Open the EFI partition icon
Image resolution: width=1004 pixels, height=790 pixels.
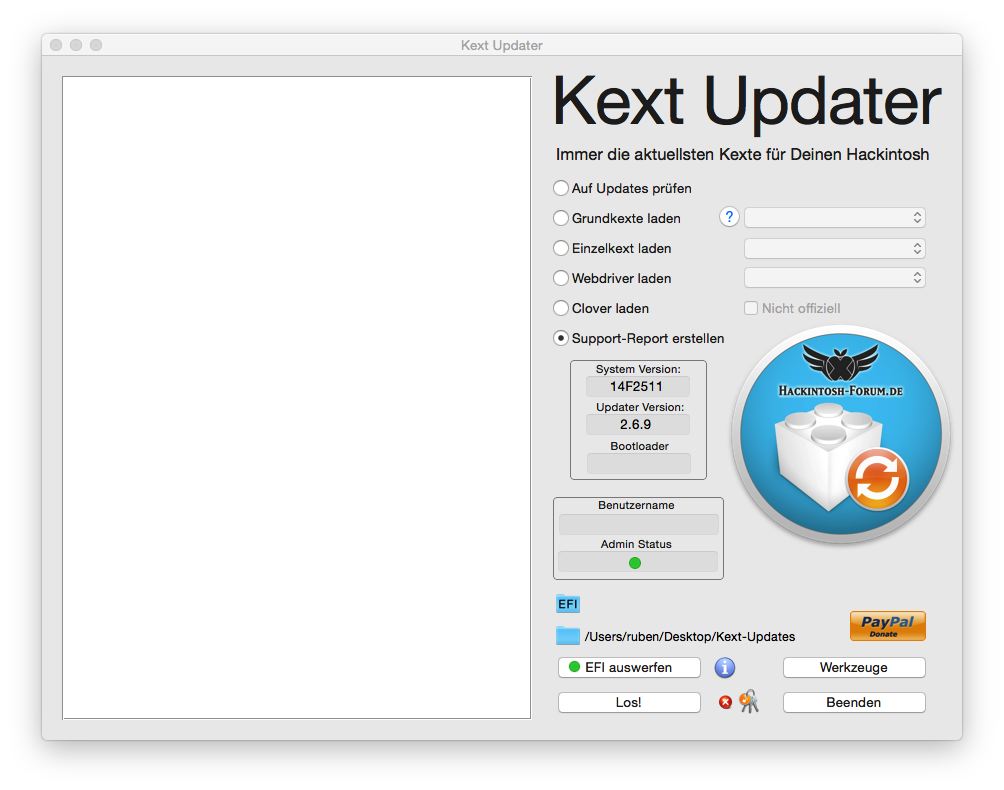pos(567,604)
